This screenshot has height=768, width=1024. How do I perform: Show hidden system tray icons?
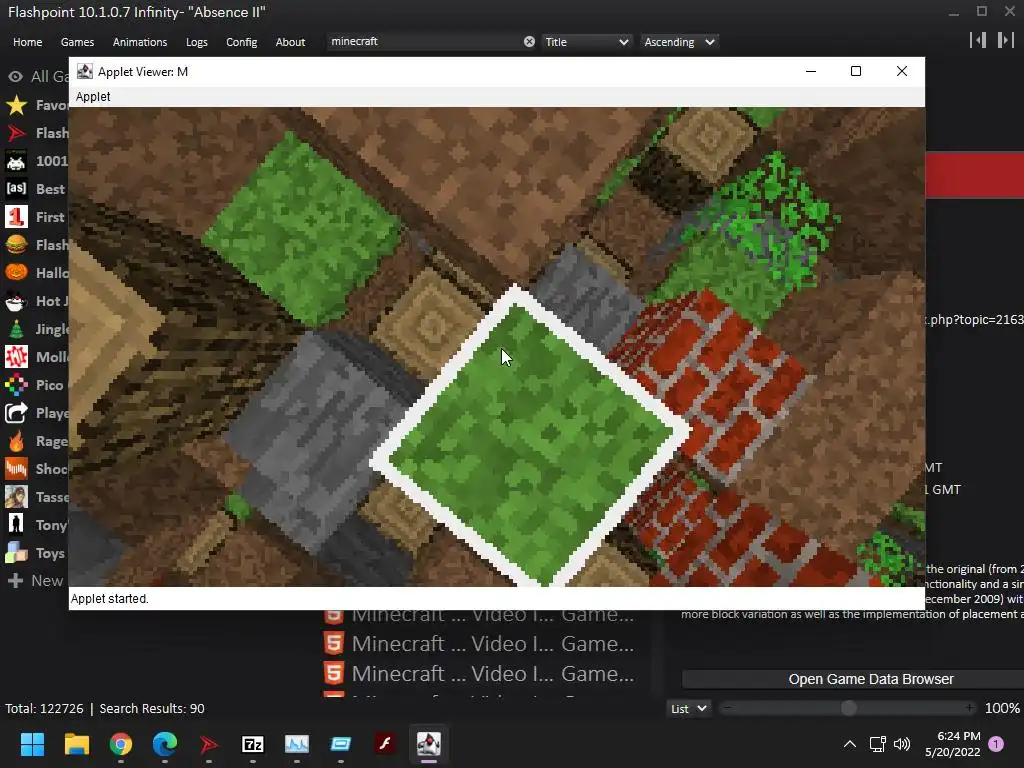click(x=850, y=744)
